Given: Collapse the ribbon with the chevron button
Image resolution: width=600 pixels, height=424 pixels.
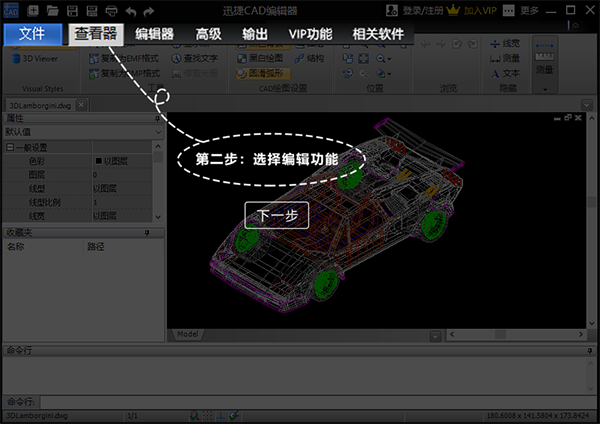Looking at the screenshot, I should tap(576, 25).
